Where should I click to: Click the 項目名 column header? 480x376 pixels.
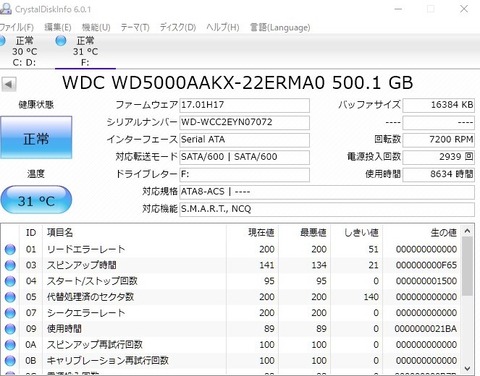coord(135,233)
